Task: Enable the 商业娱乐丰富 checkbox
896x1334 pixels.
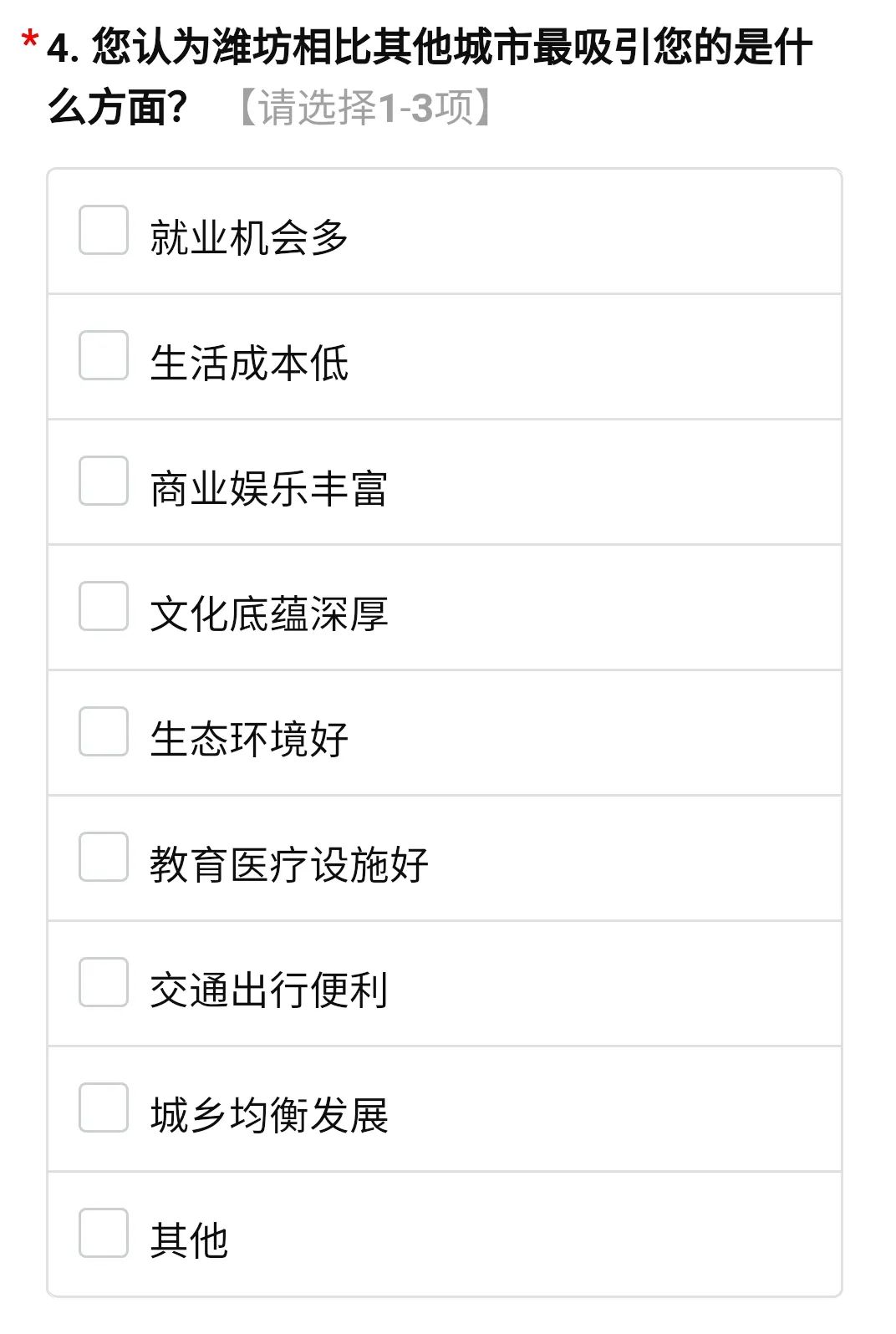Action: click(104, 481)
